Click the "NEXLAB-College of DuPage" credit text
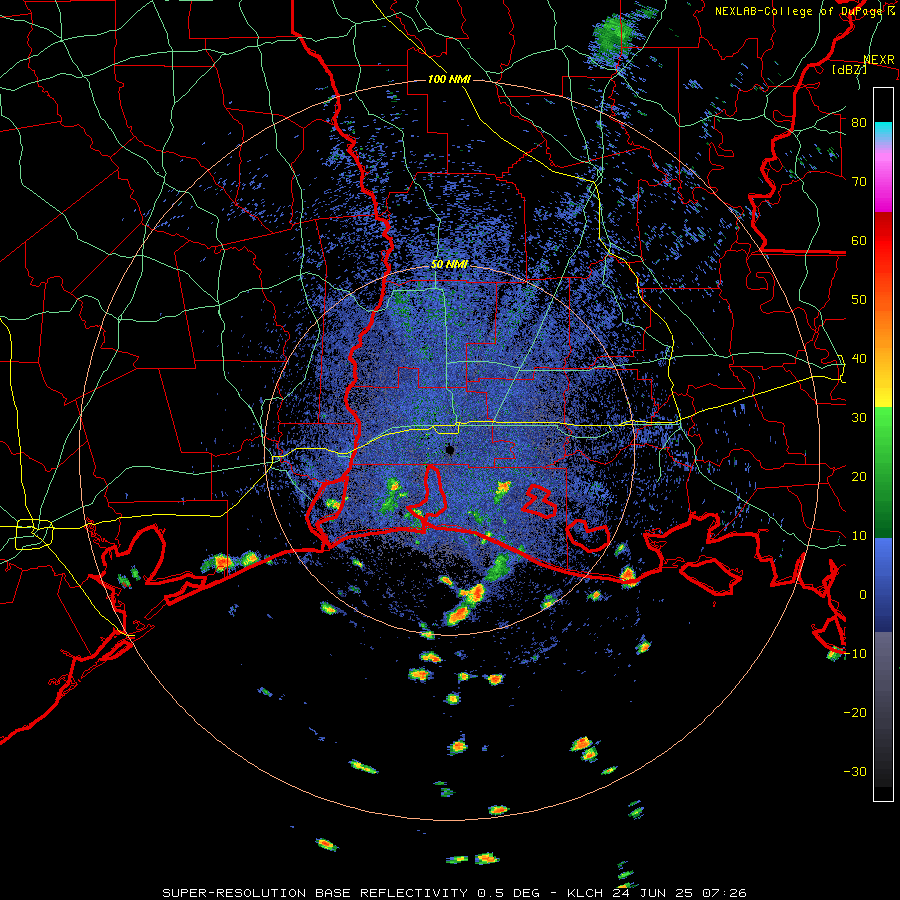The width and height of the screenshot is (900, 900). (800, 11)
